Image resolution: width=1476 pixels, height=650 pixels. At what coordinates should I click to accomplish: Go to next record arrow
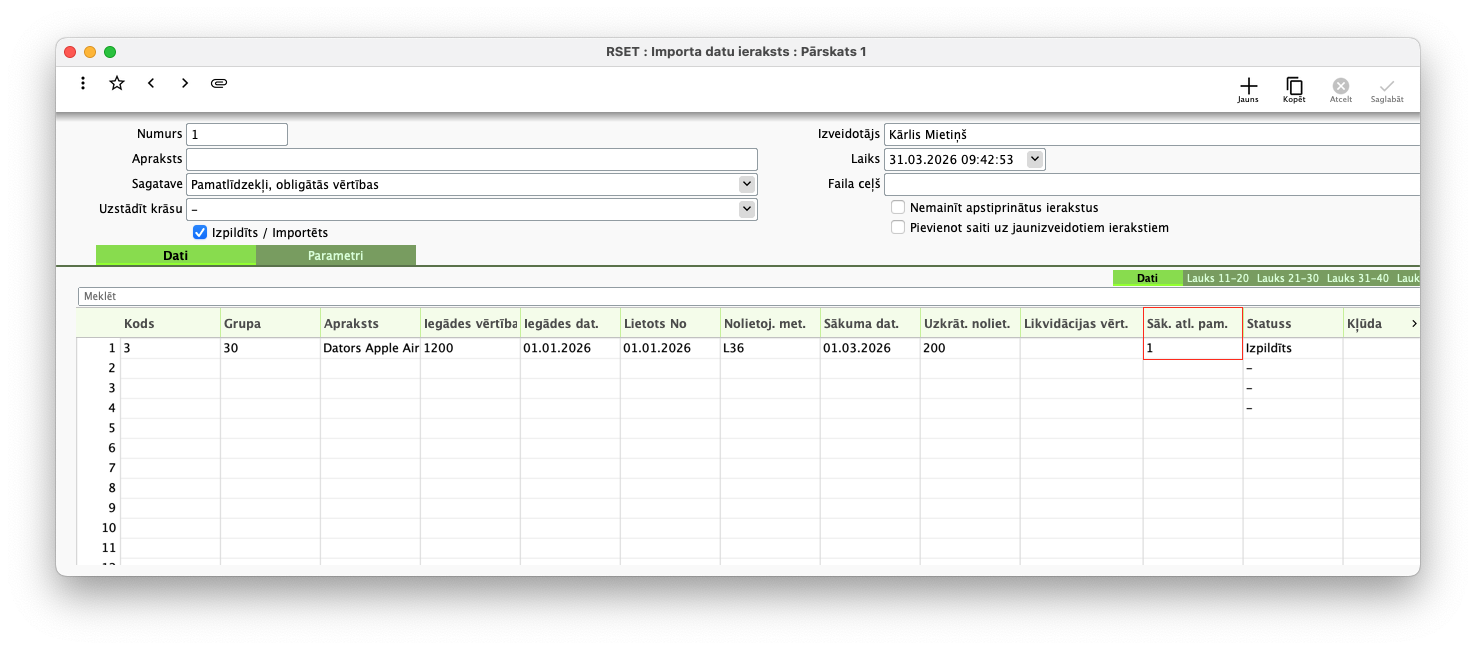coord(185,83)
